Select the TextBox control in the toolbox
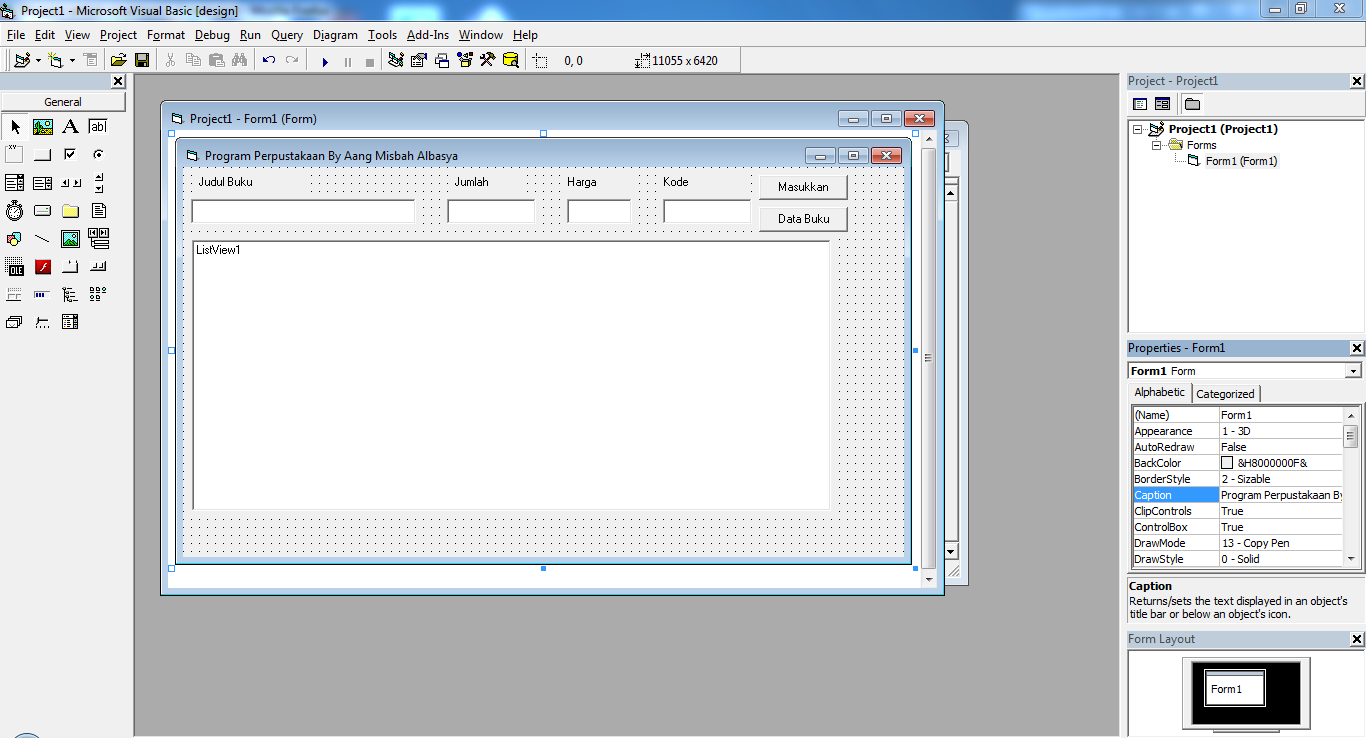The image size is (1366, 738). [x=98, y=127]
